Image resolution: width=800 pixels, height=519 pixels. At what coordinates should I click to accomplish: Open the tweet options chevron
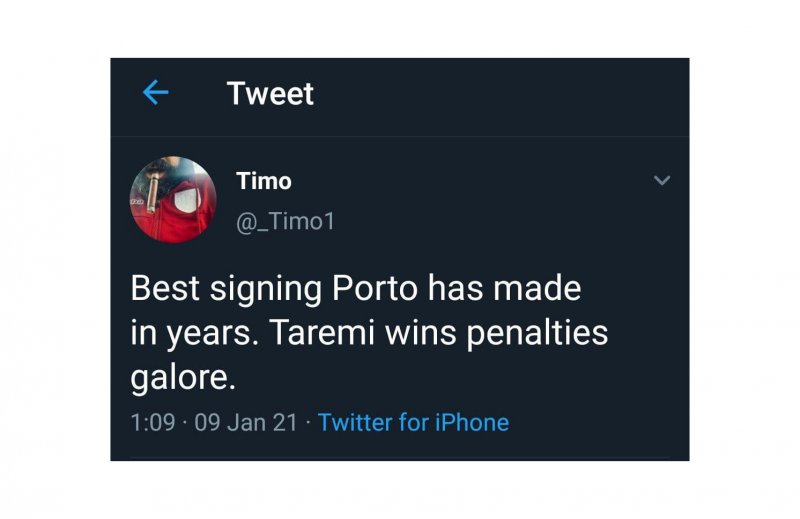pyautogui.click(x=661, y=181)
